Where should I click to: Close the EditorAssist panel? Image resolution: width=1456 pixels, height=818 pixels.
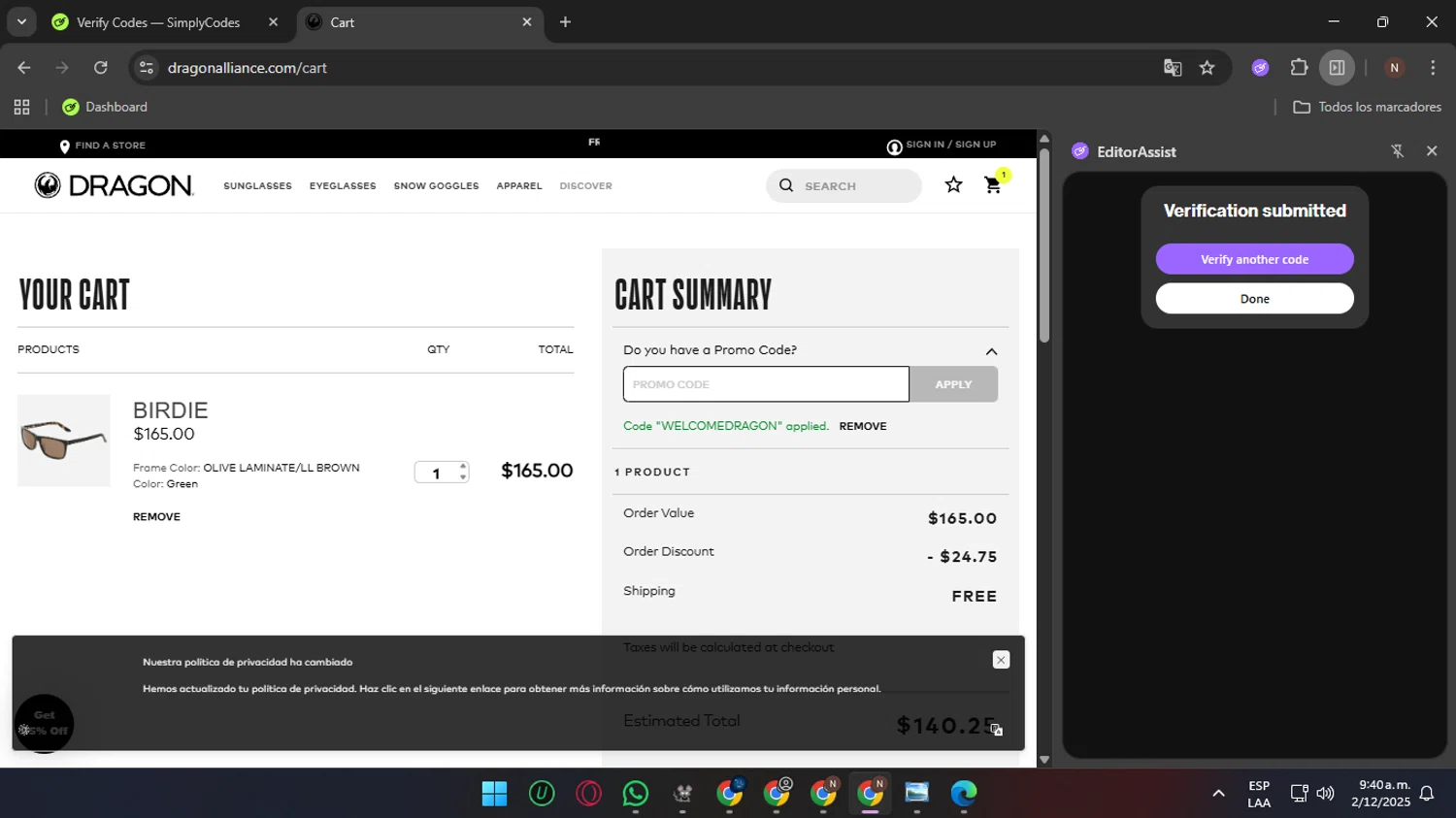[x=1432, y=151]
